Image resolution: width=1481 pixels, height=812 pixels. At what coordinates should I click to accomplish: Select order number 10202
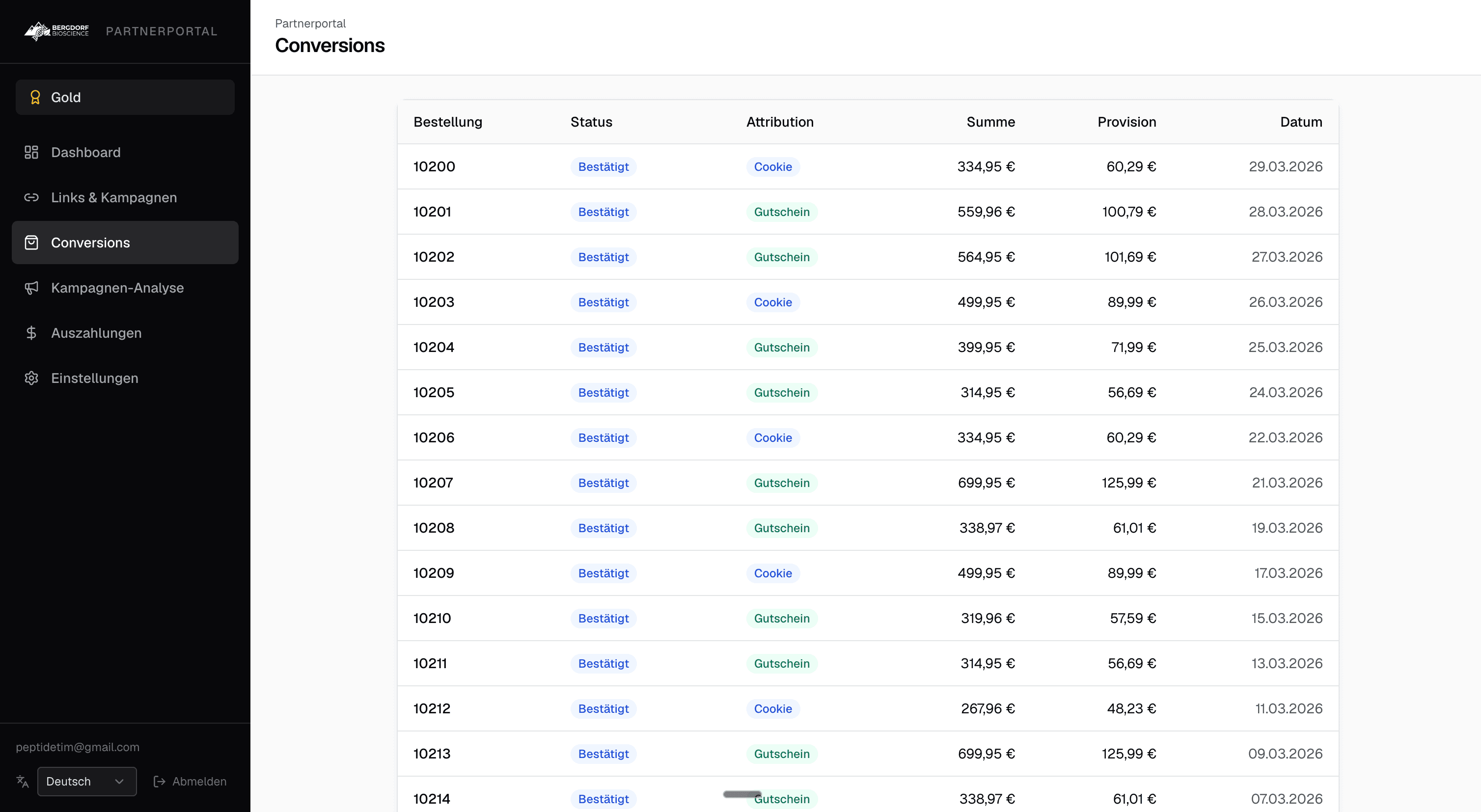434,257
